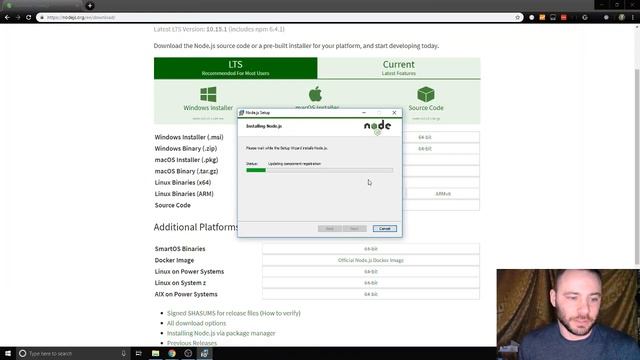Click 64-bit for Linux on System z
The height and width of the screenshot is (360, 640).
tap(371, 283)
